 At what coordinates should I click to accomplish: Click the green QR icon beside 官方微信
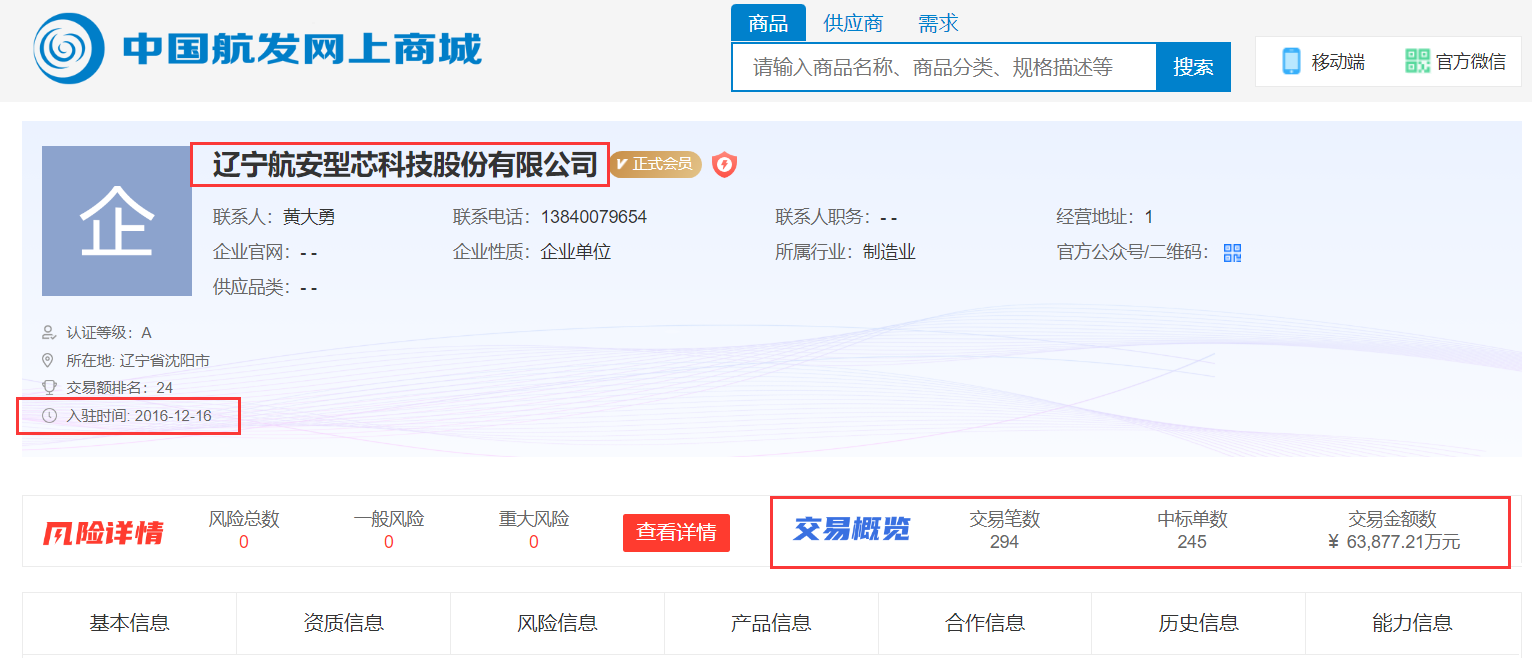point(1417,61)
